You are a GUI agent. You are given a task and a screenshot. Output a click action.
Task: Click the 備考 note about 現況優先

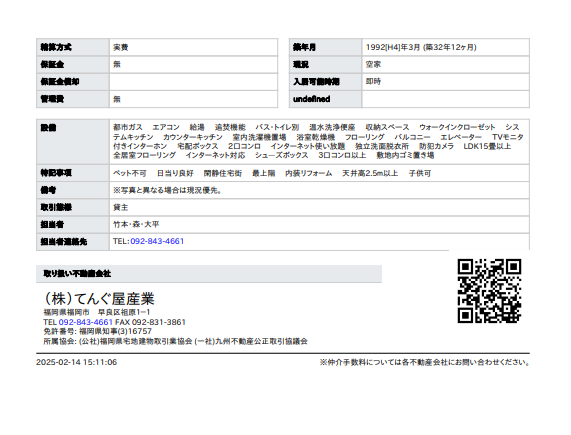tap(168, 190)
